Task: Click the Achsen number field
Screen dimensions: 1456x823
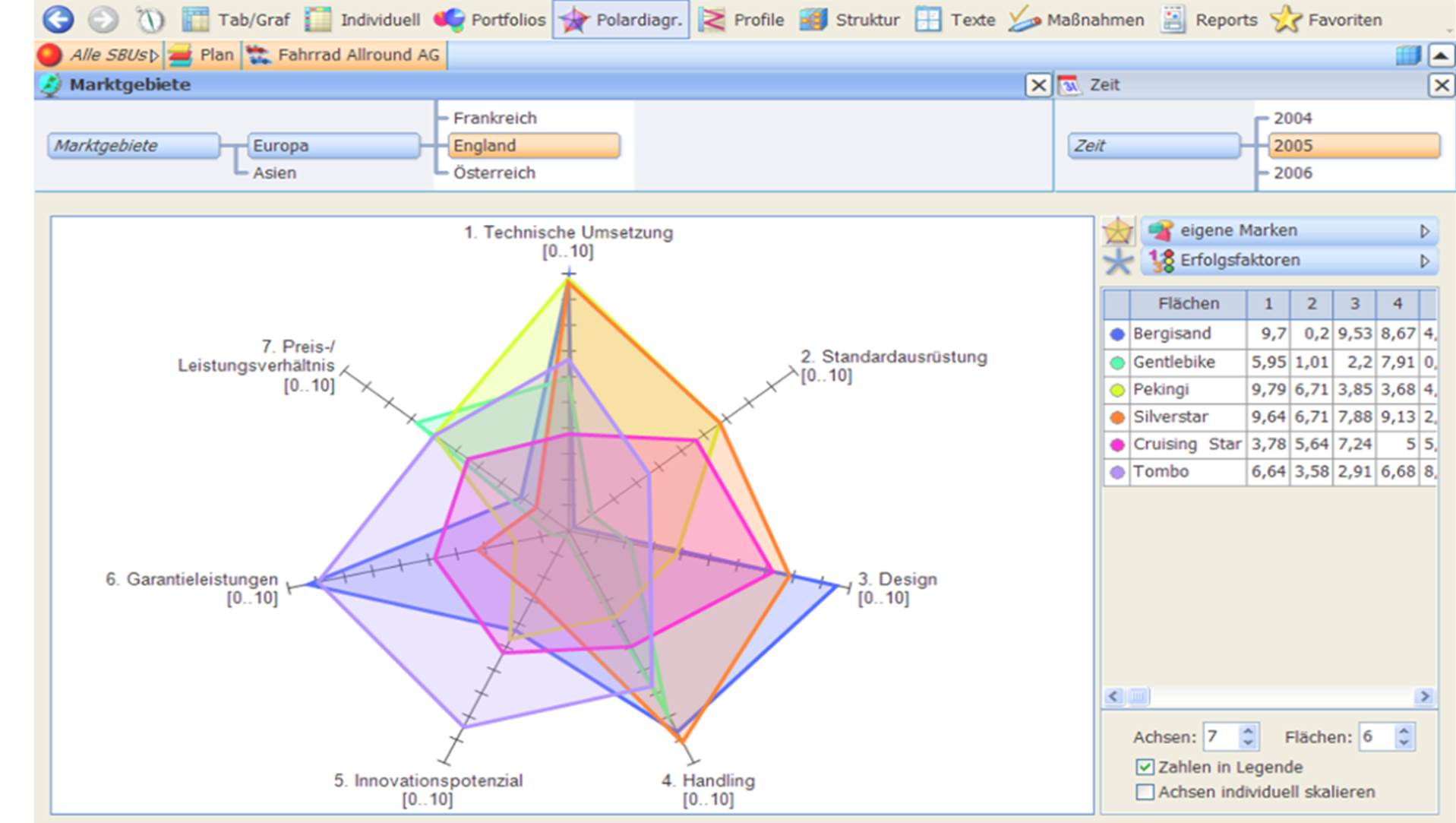Action: [1221, 736]
